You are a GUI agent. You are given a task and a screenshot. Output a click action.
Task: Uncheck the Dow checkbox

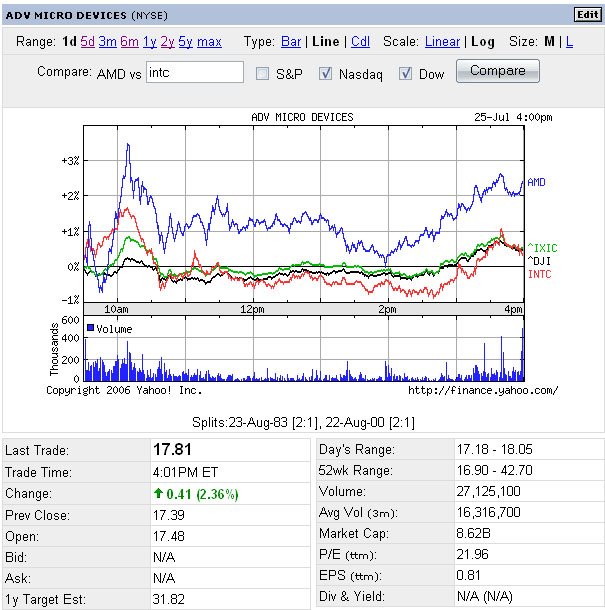(x=405, y=74)
